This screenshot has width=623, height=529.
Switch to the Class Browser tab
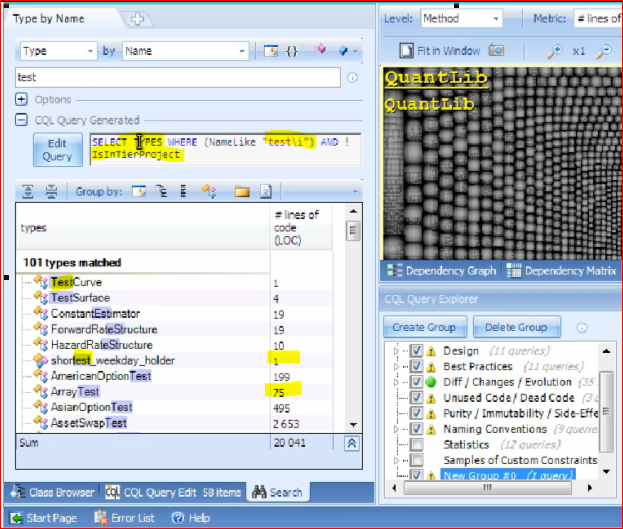(x=52, y=492)
